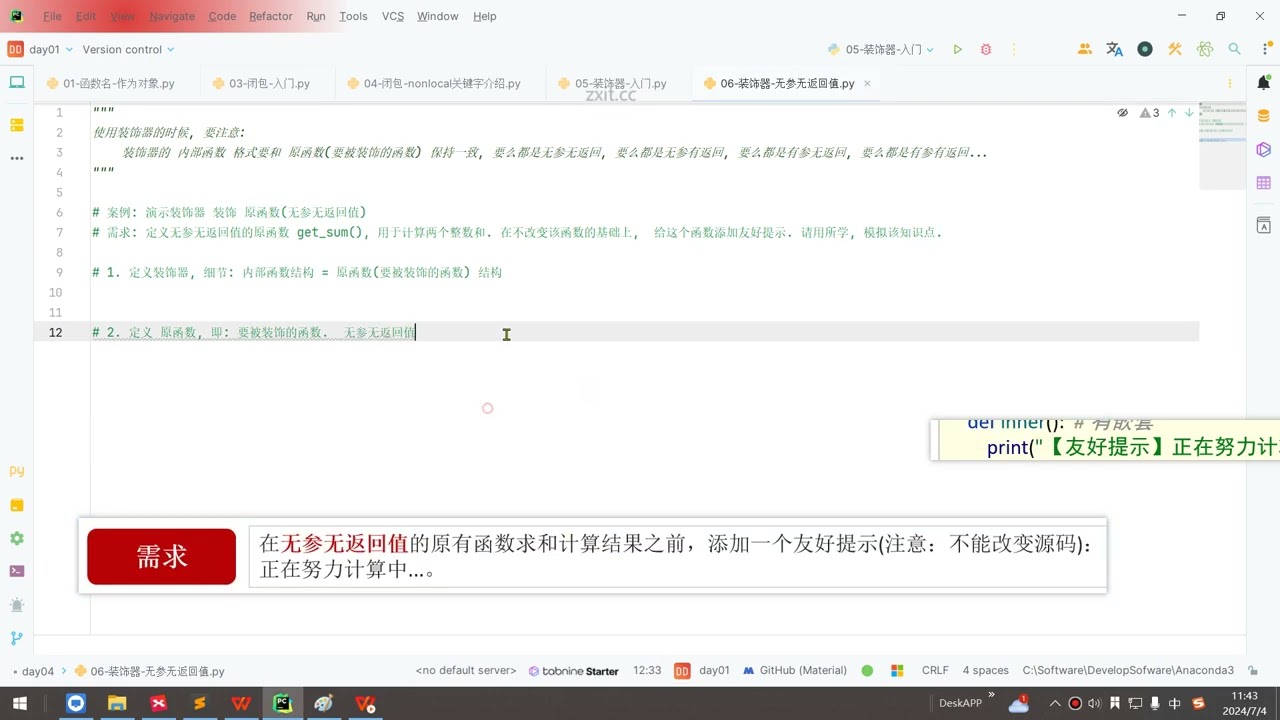
Task: Change CRLF line separator in status bar
Action: pos(935,671)
